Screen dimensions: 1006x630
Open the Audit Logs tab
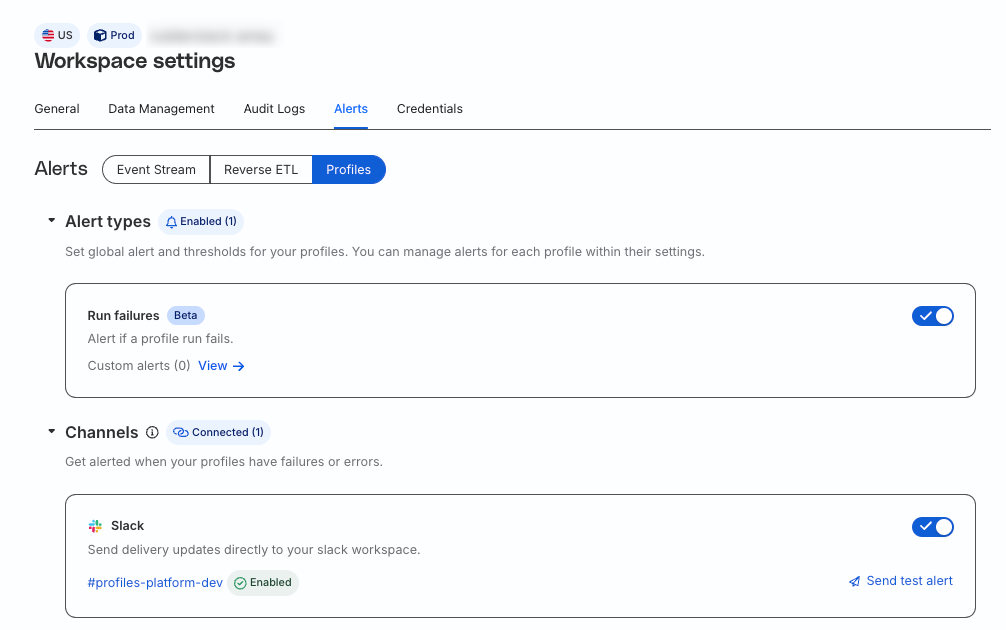point(274,108)
